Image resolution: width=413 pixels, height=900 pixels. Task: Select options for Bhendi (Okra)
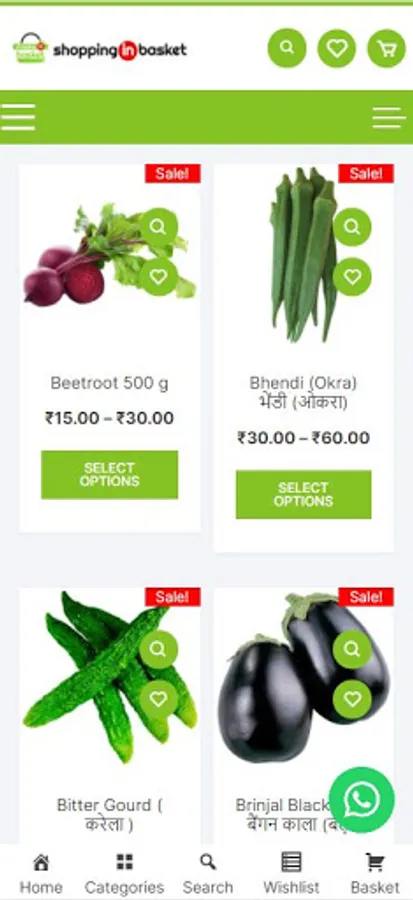tap(303, 494)
